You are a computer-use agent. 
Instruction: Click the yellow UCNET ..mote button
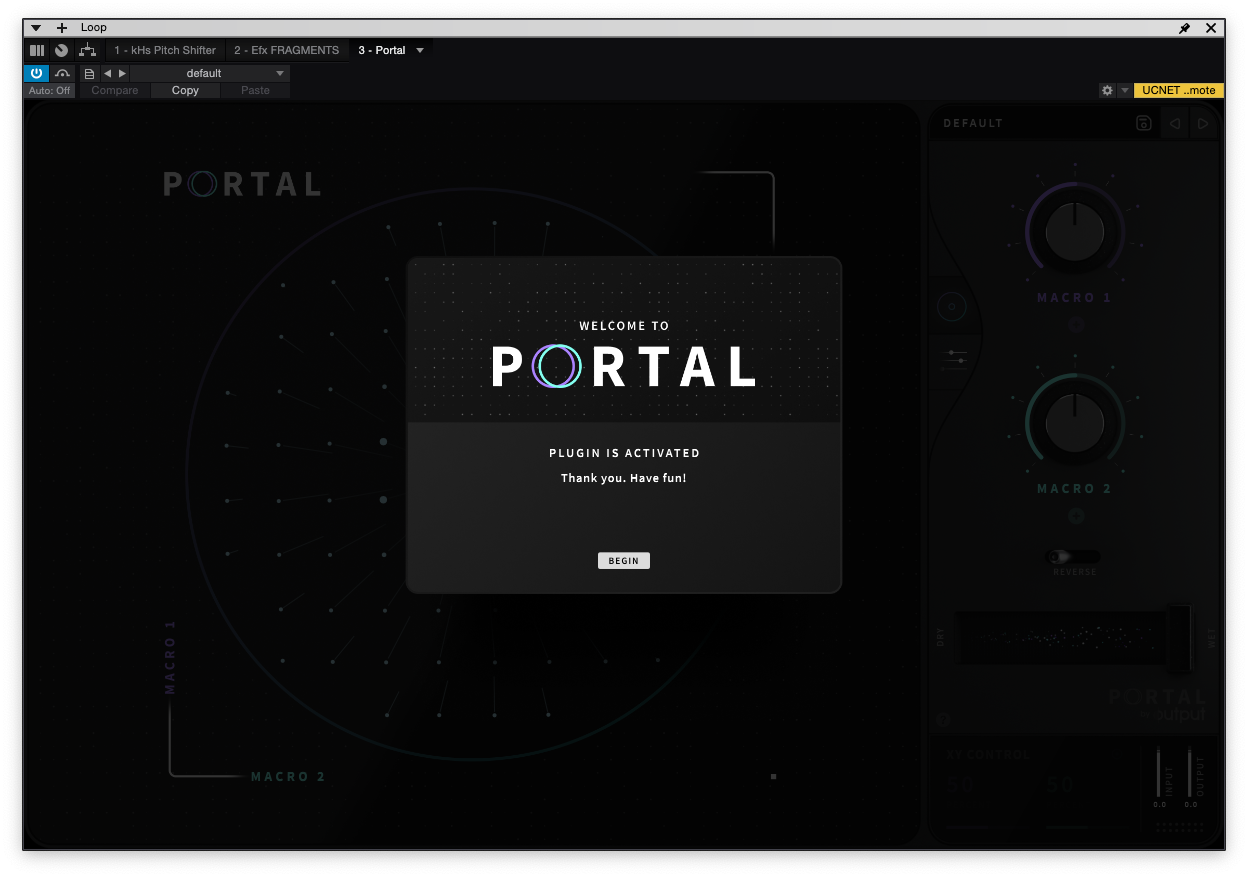point(1179,90)
